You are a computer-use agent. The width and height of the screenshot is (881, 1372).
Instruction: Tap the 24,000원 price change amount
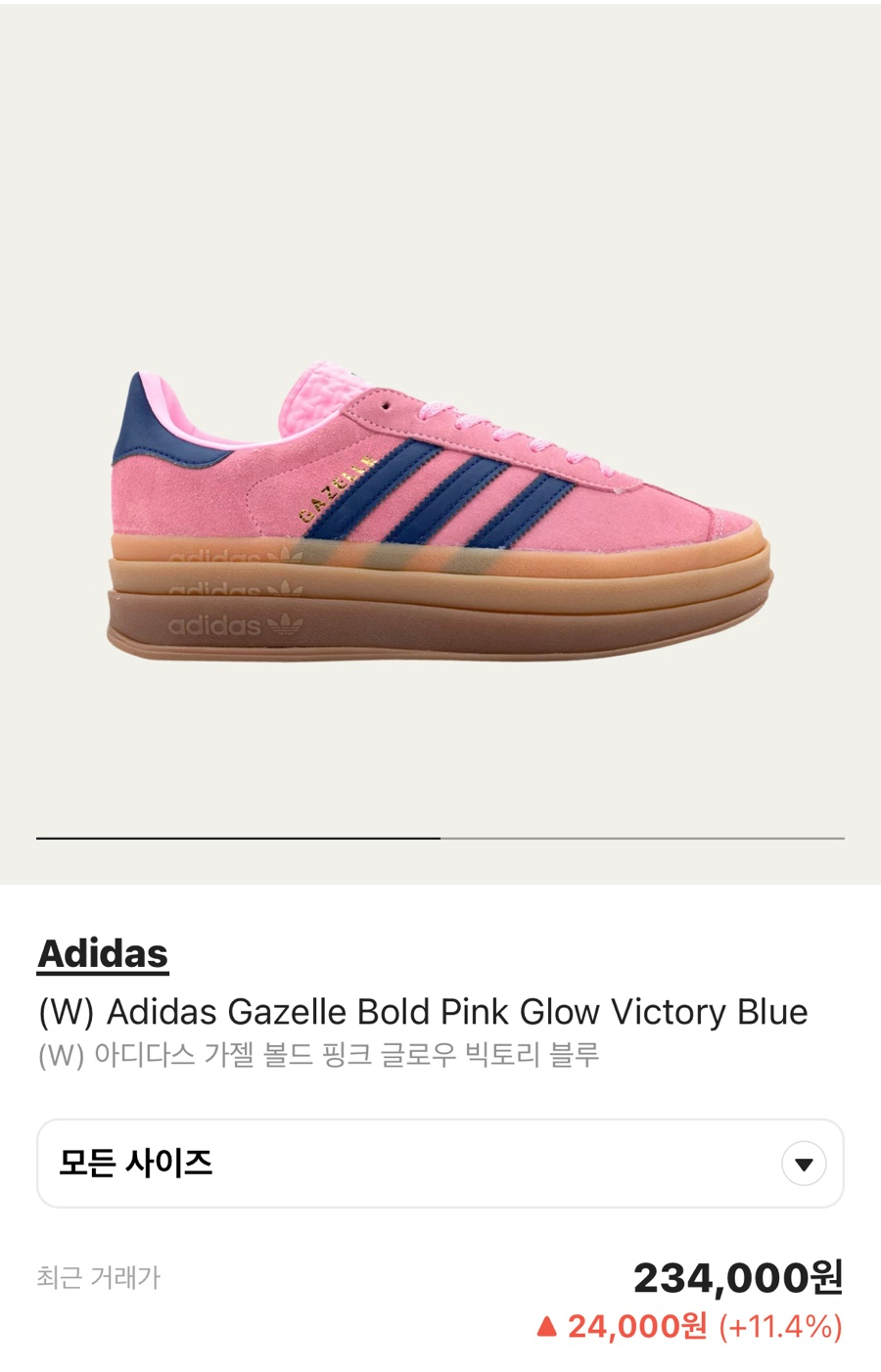636,1326
